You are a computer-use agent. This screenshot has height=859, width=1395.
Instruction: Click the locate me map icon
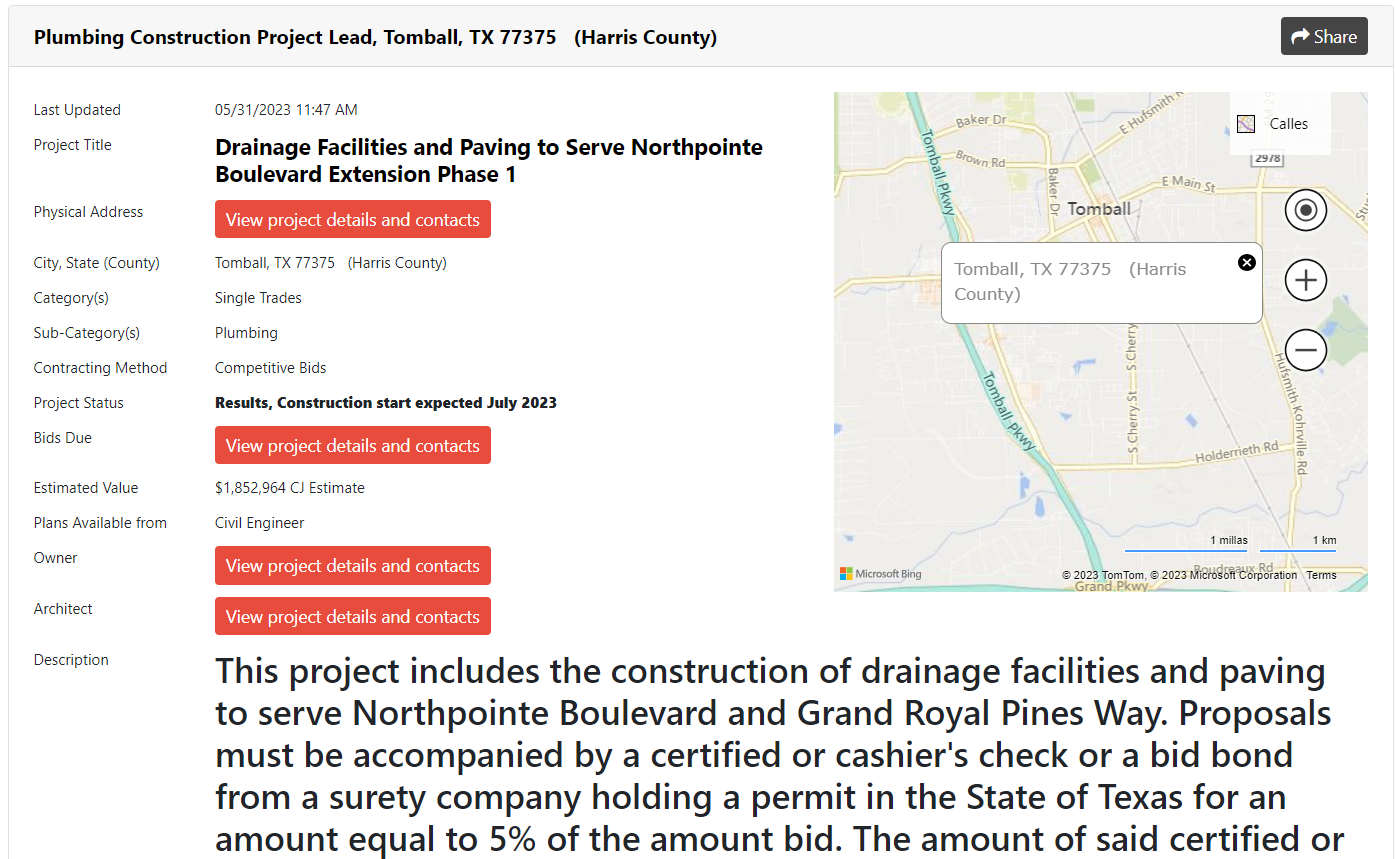[x=1305, y=210]
